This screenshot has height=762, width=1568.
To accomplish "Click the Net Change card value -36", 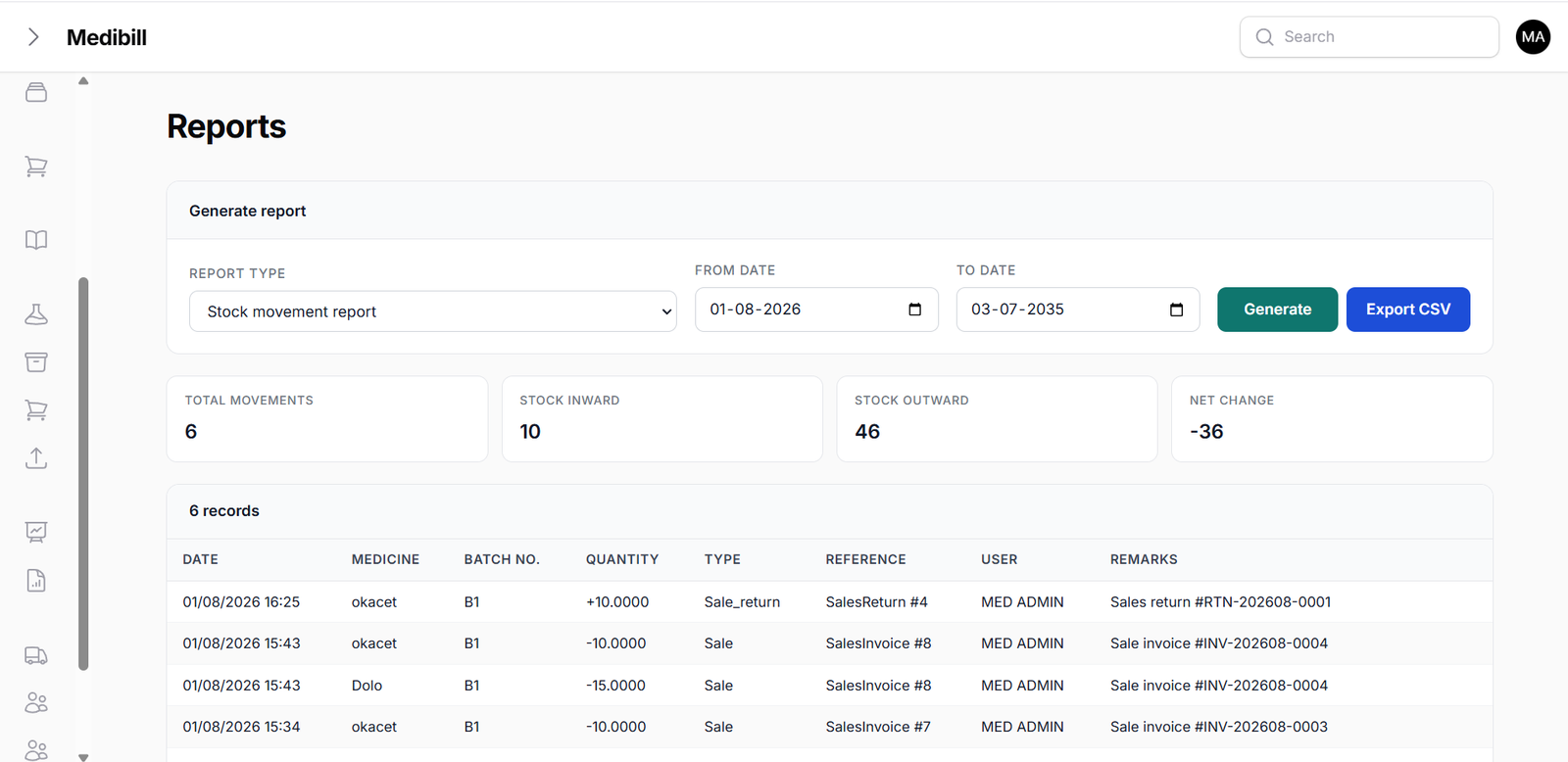I will point(1206,432).
